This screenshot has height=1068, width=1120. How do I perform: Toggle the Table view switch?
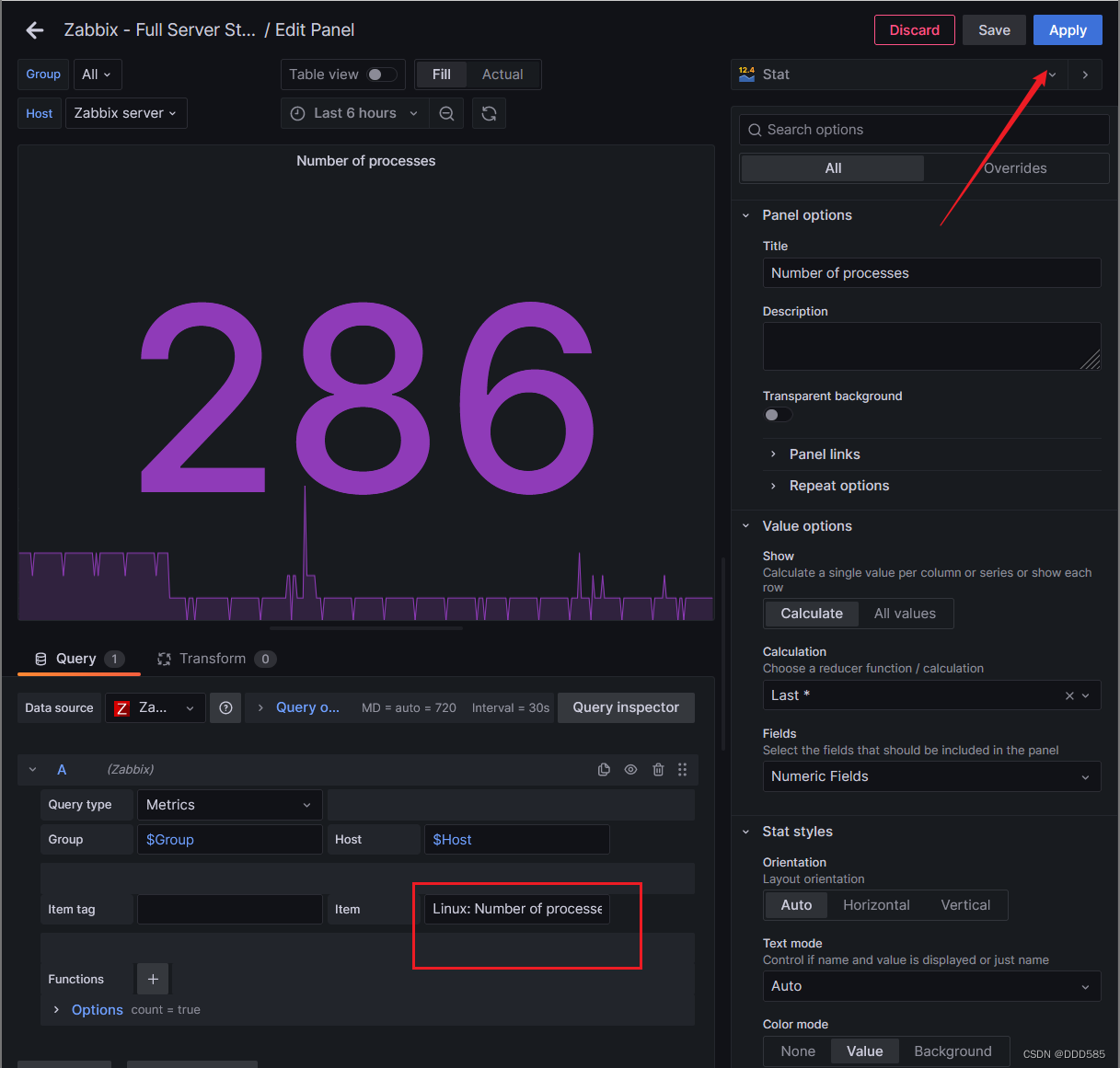tap(382, 75)
